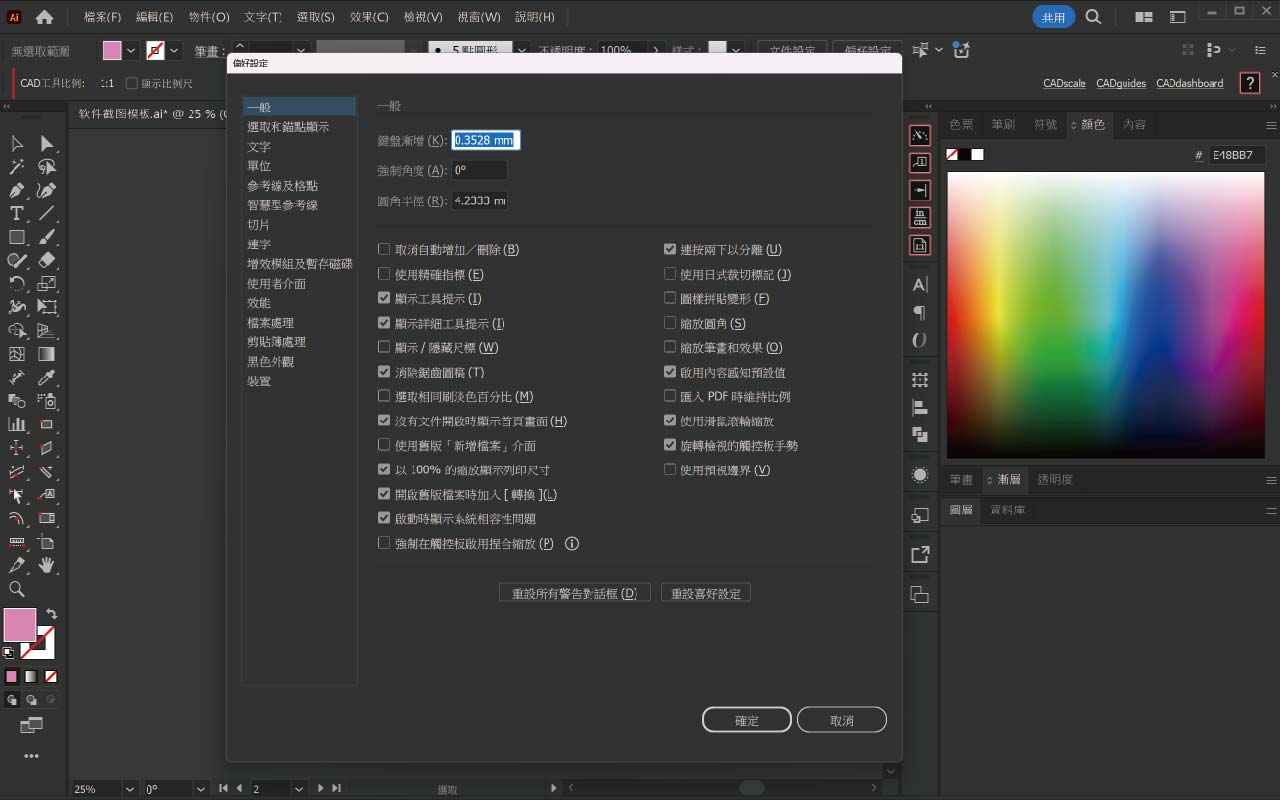Open the fill color dropdown arrow

pyautogui.click(x=131, y=50)
